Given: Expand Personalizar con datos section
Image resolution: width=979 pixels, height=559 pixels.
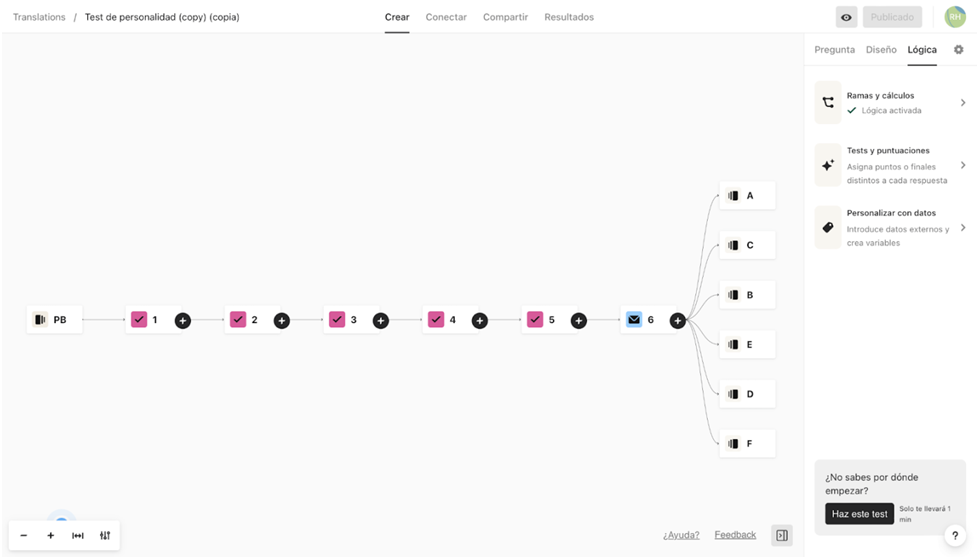Looking at the screenshot, I should (x=891, y=228).
